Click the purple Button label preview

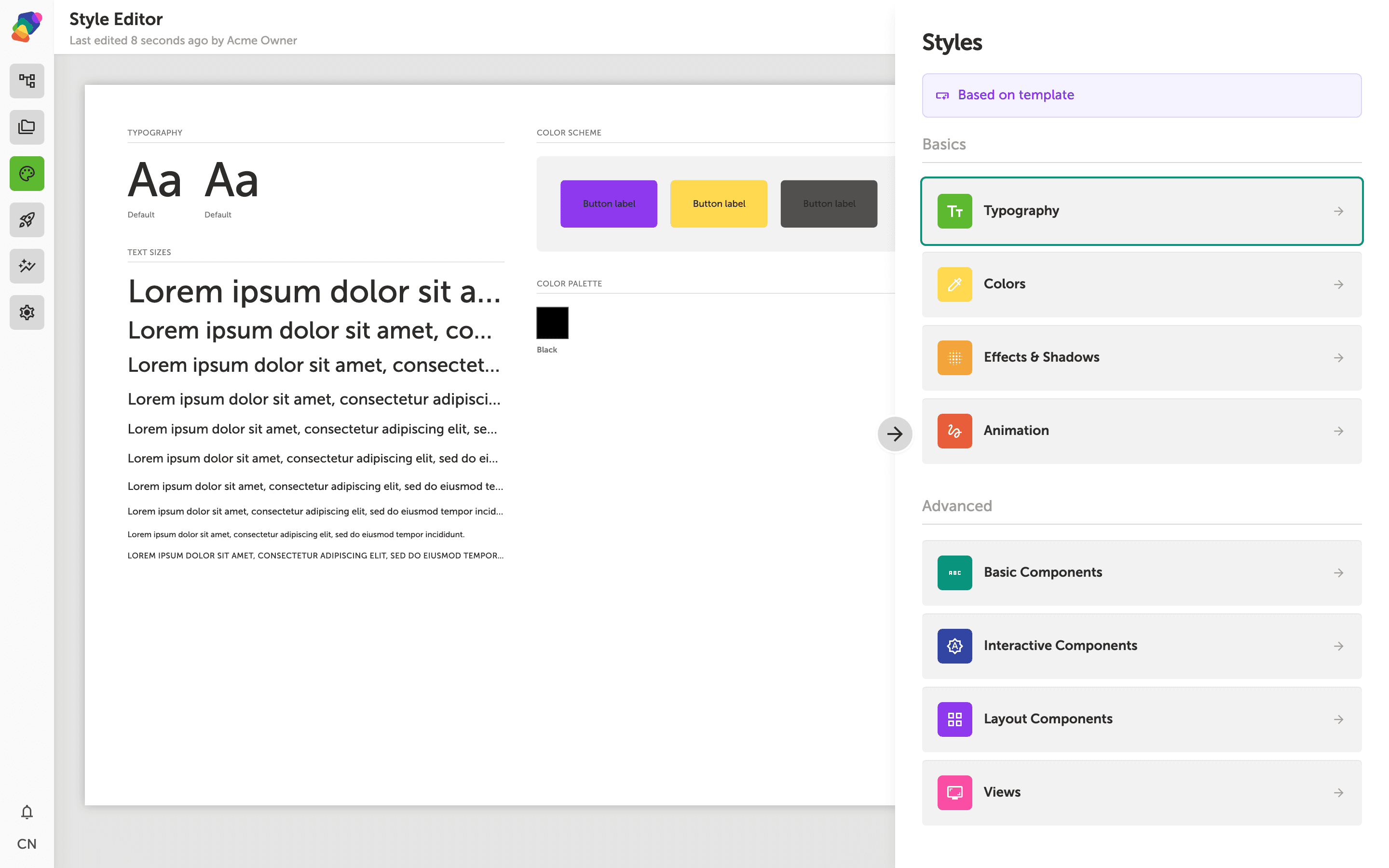pyautogui.click(x=608, y=204)
